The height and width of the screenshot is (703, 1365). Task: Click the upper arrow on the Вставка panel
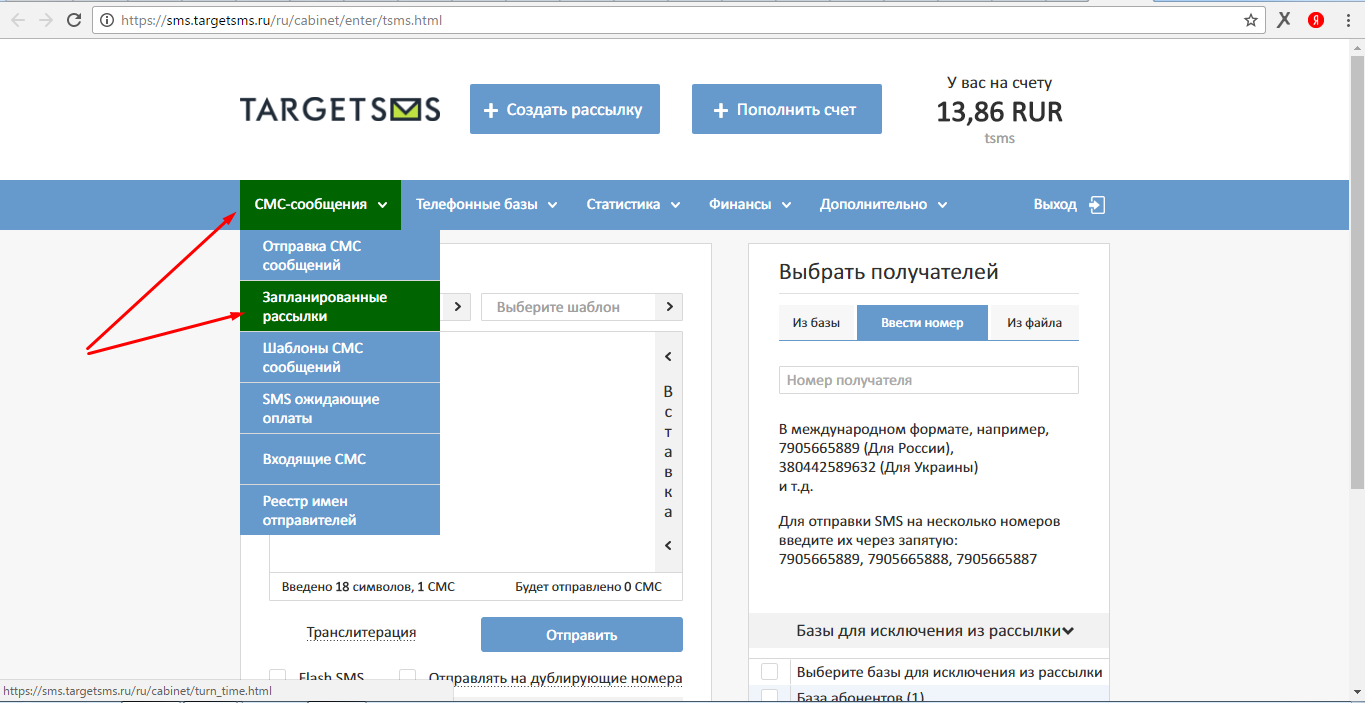tap(668, 356)
